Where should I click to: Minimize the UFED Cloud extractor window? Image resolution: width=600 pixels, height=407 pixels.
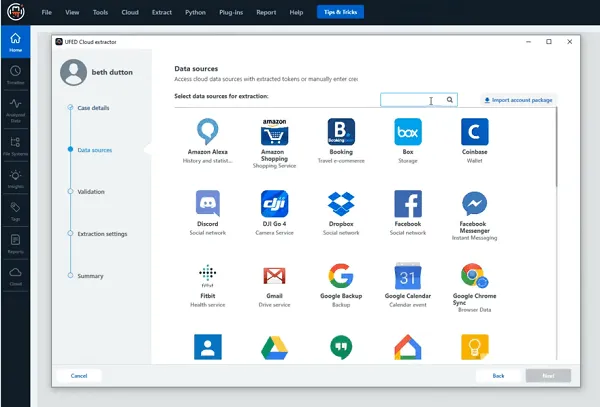(528, 42)
